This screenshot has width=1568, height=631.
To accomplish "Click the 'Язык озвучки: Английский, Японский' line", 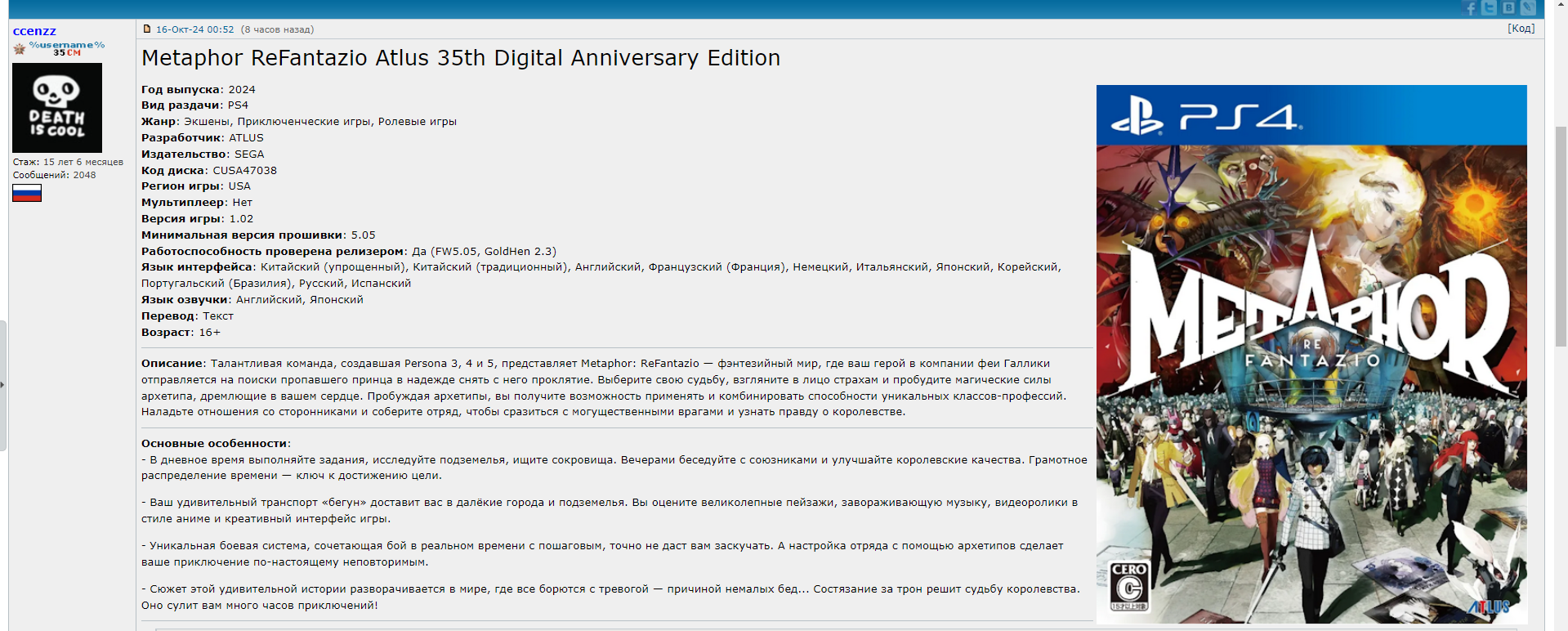I will (x=252, y=300).
